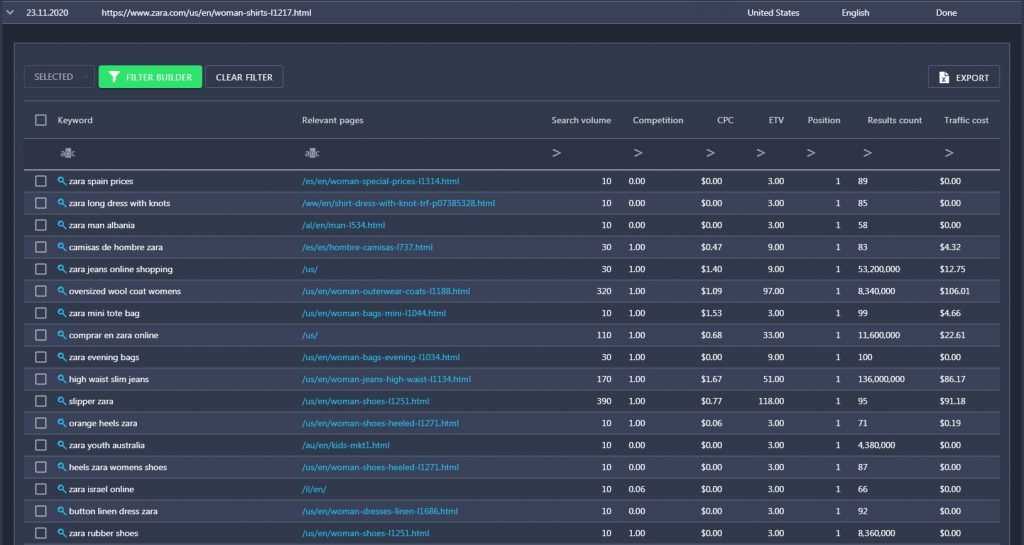Click search icon beside 'zara spain prices'

(61, 181)
